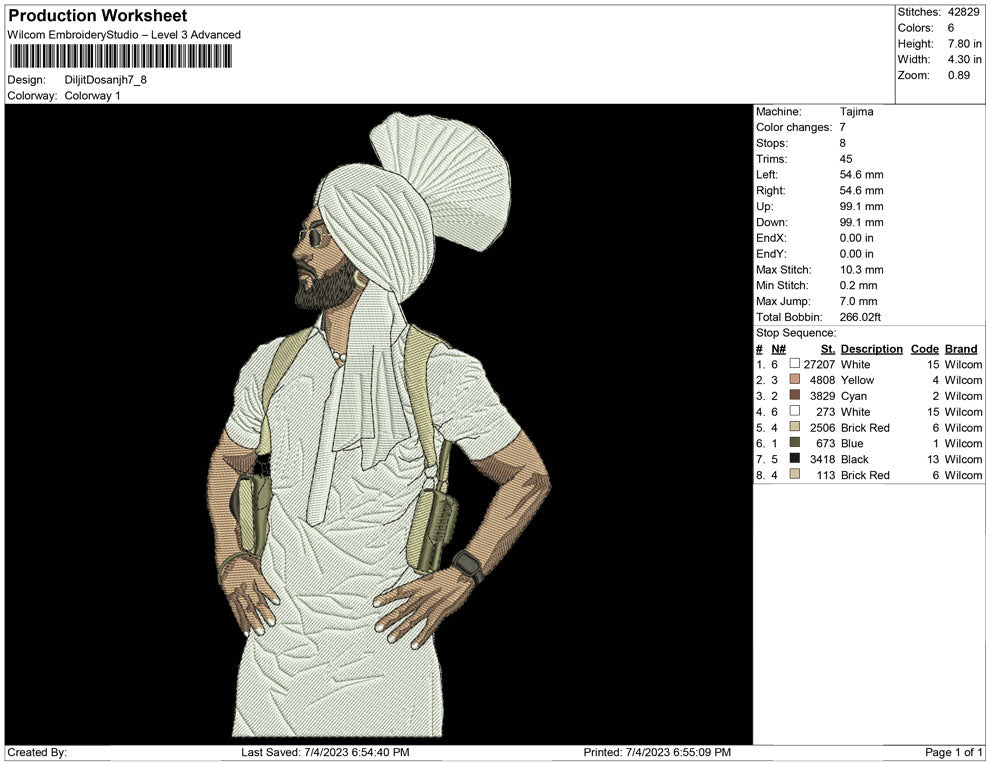Click the 'Brand' column header
Viewport: 990px width, 762px height.
pos(961,348)
